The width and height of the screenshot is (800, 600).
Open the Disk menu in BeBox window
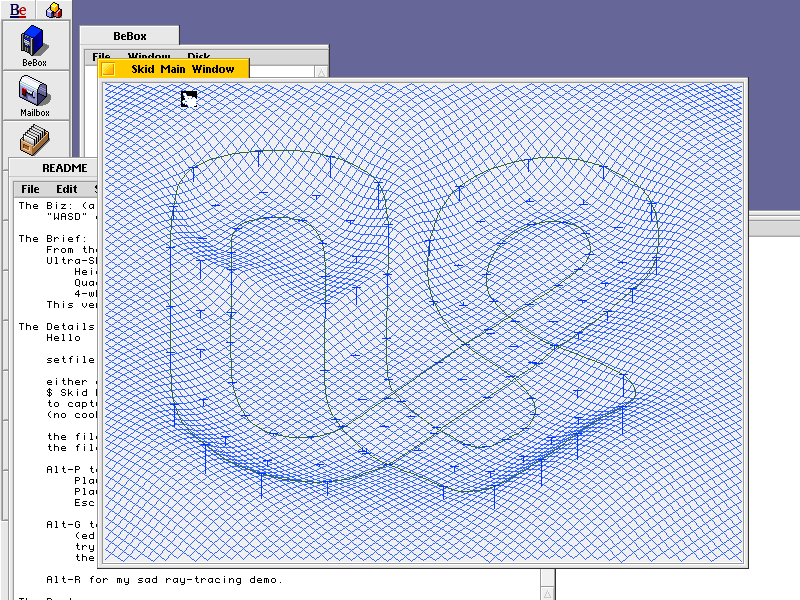198,56
